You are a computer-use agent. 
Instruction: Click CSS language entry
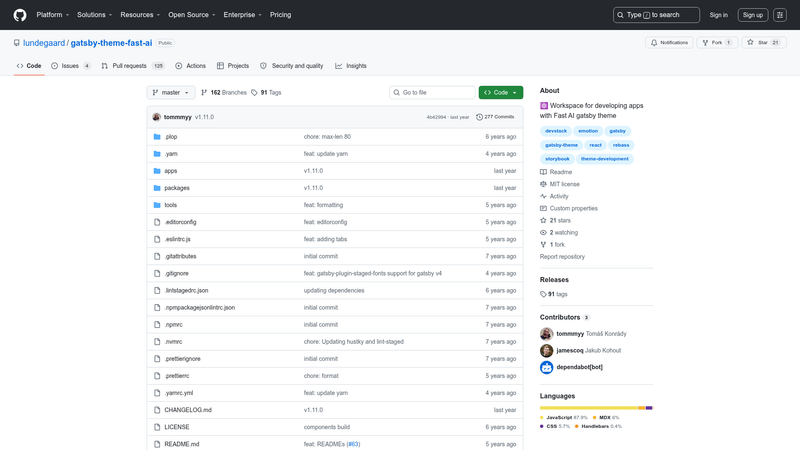(x=554, y=427)
